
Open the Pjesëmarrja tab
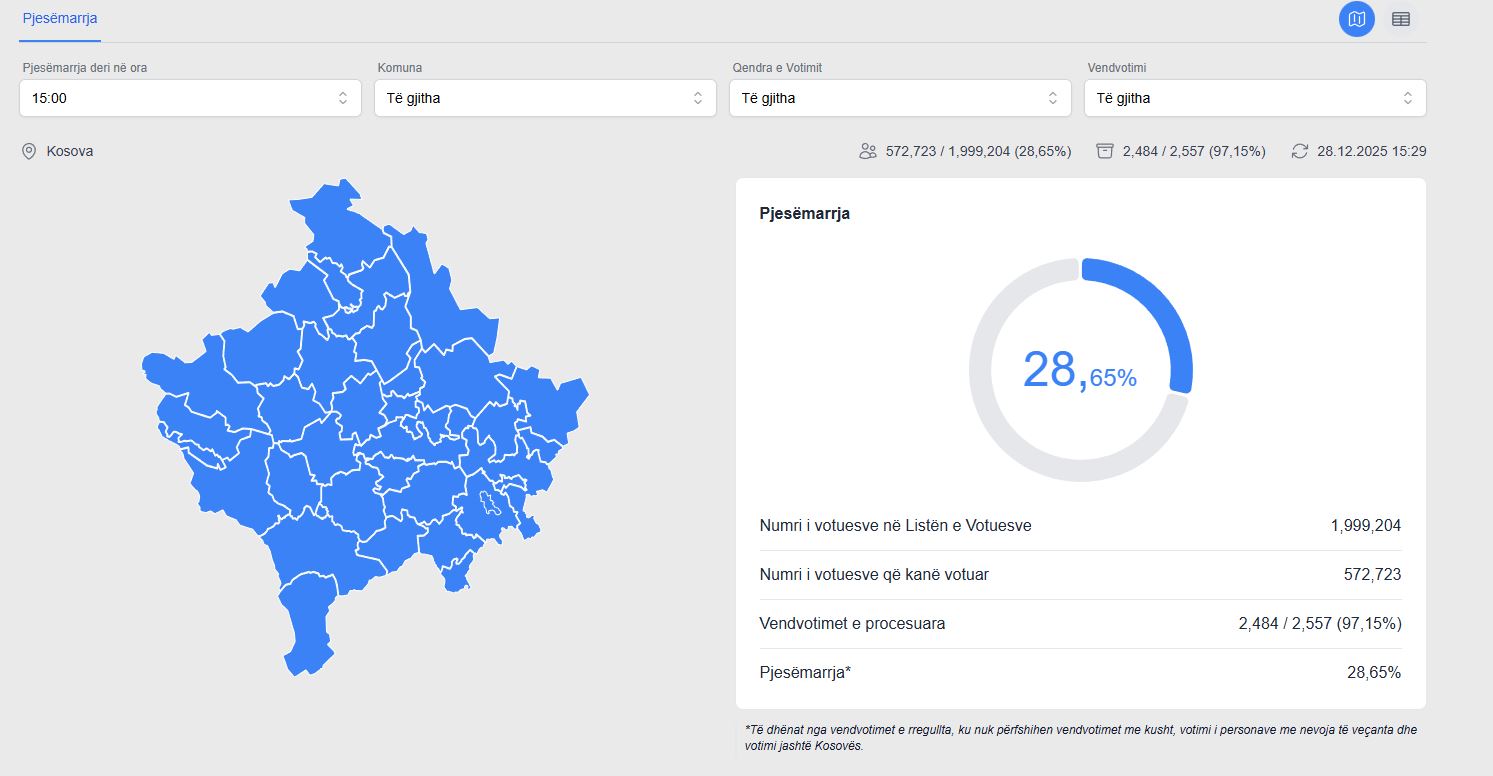coord(60,19)
